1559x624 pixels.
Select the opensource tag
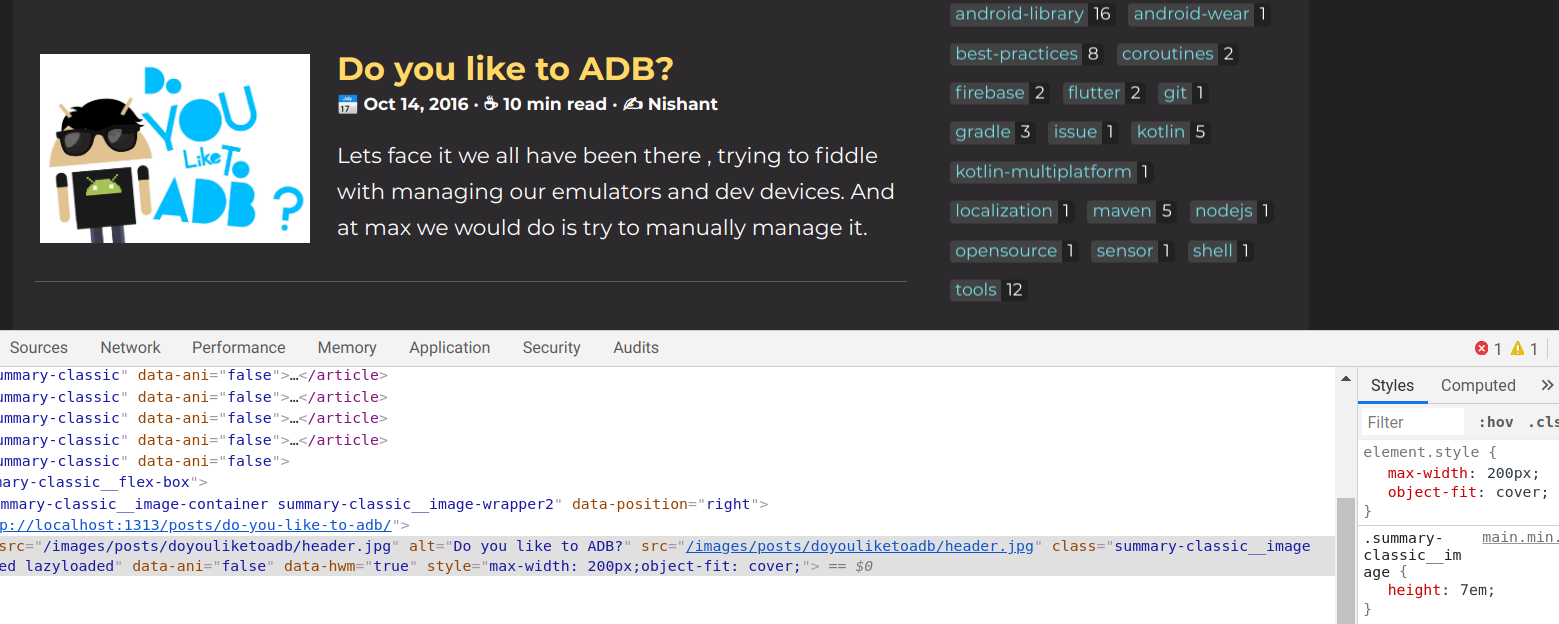(1005, 251)
